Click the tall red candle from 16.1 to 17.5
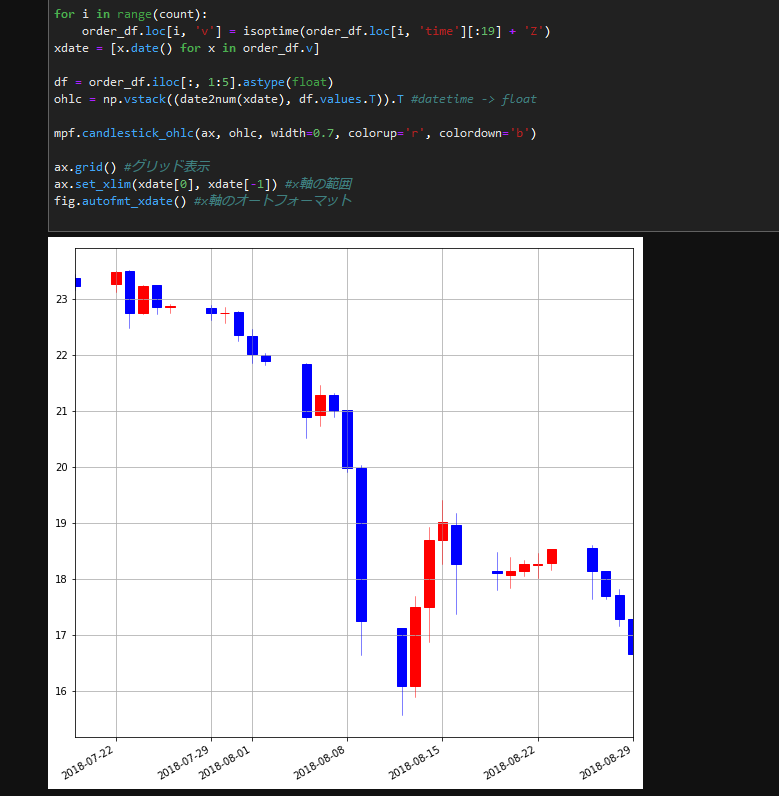Viewport: 779px width, 796px height. (x=415, y=647)
